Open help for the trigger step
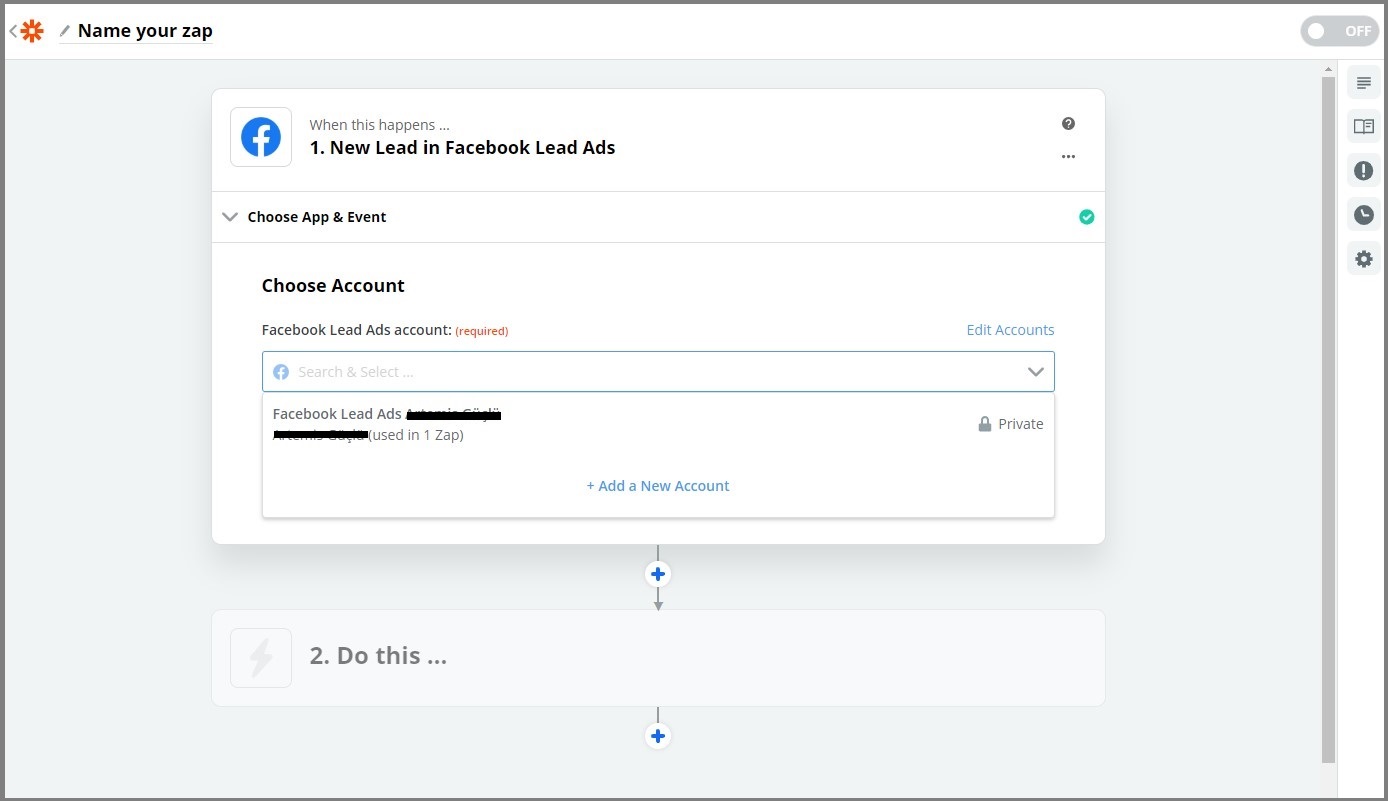Viewport: 1388px width, 801px height. pyautogui.click(x=1068, y=124)
